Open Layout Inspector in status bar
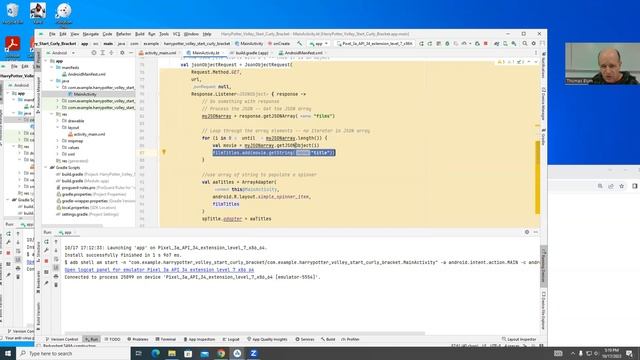 [x=518, y=339]
